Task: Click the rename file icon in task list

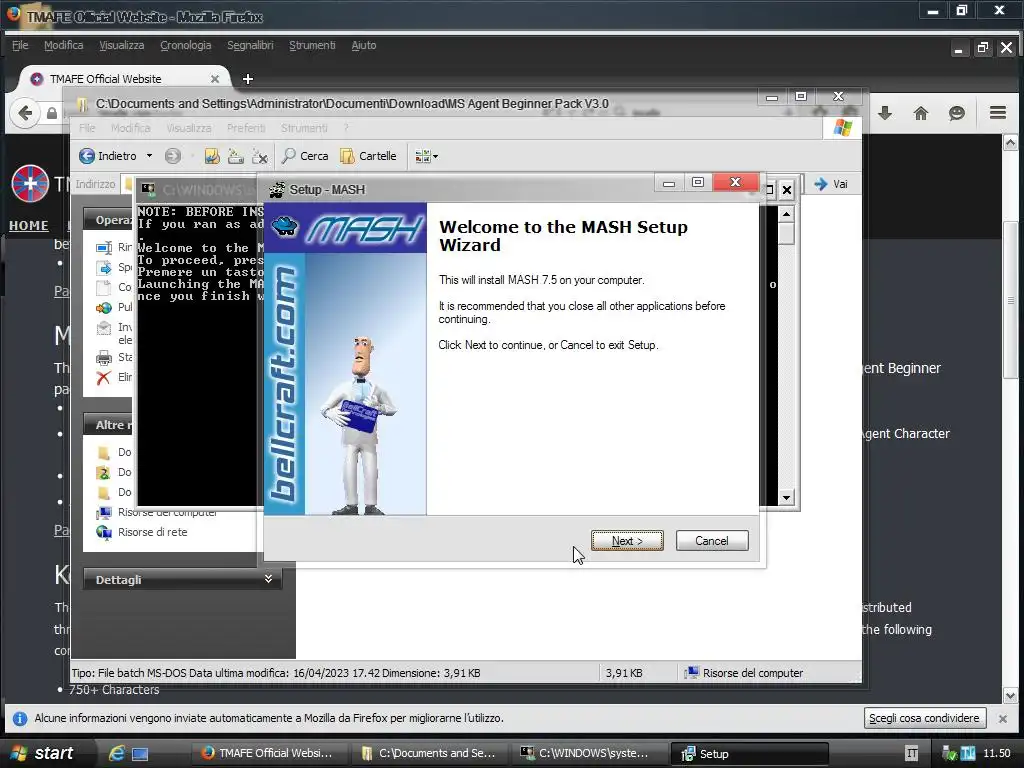Action: (x=104, y=248)
